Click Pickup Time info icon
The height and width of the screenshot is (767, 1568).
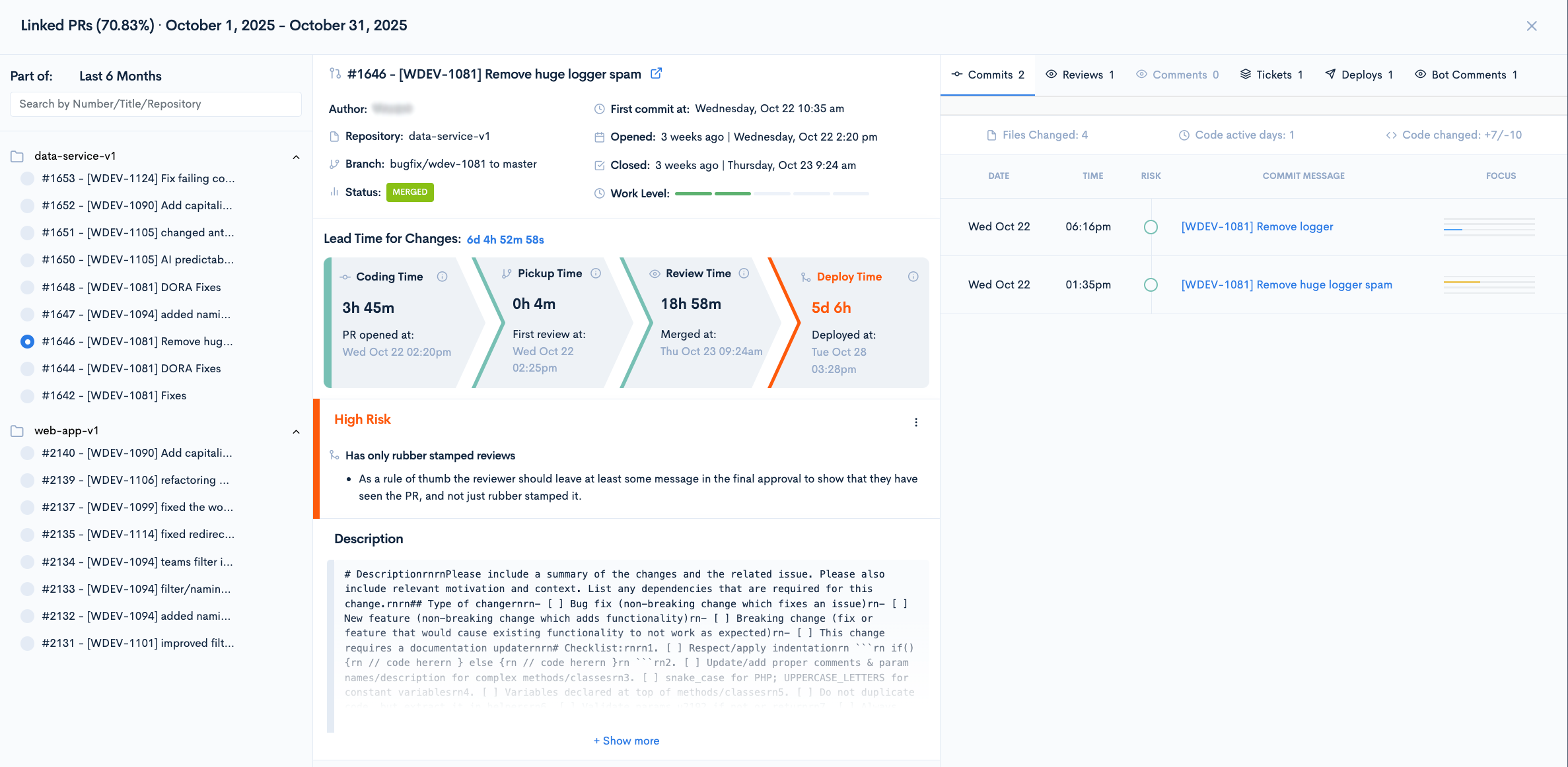pos(596,273)
